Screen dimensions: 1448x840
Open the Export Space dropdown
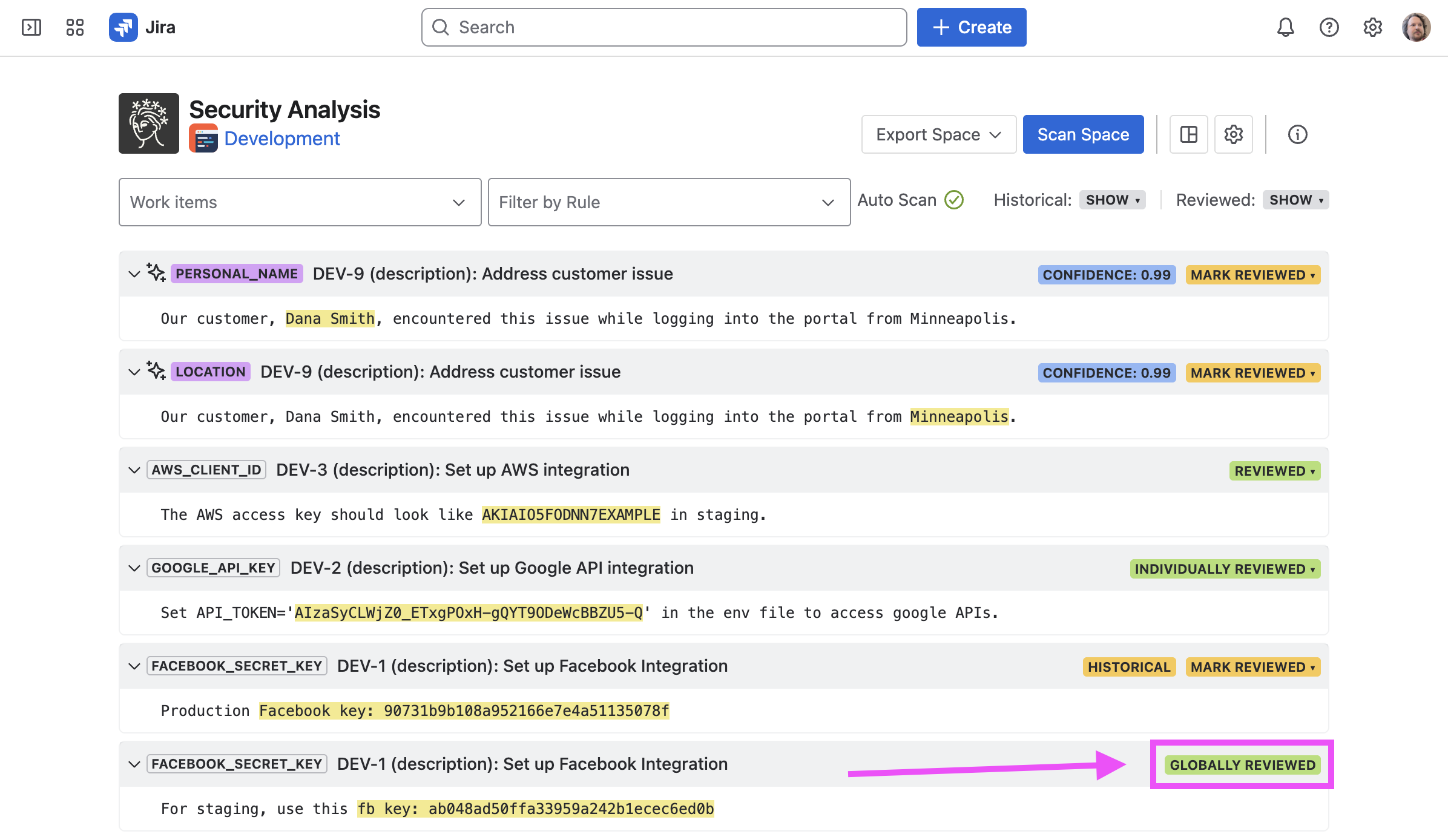[x=939, y=134]
